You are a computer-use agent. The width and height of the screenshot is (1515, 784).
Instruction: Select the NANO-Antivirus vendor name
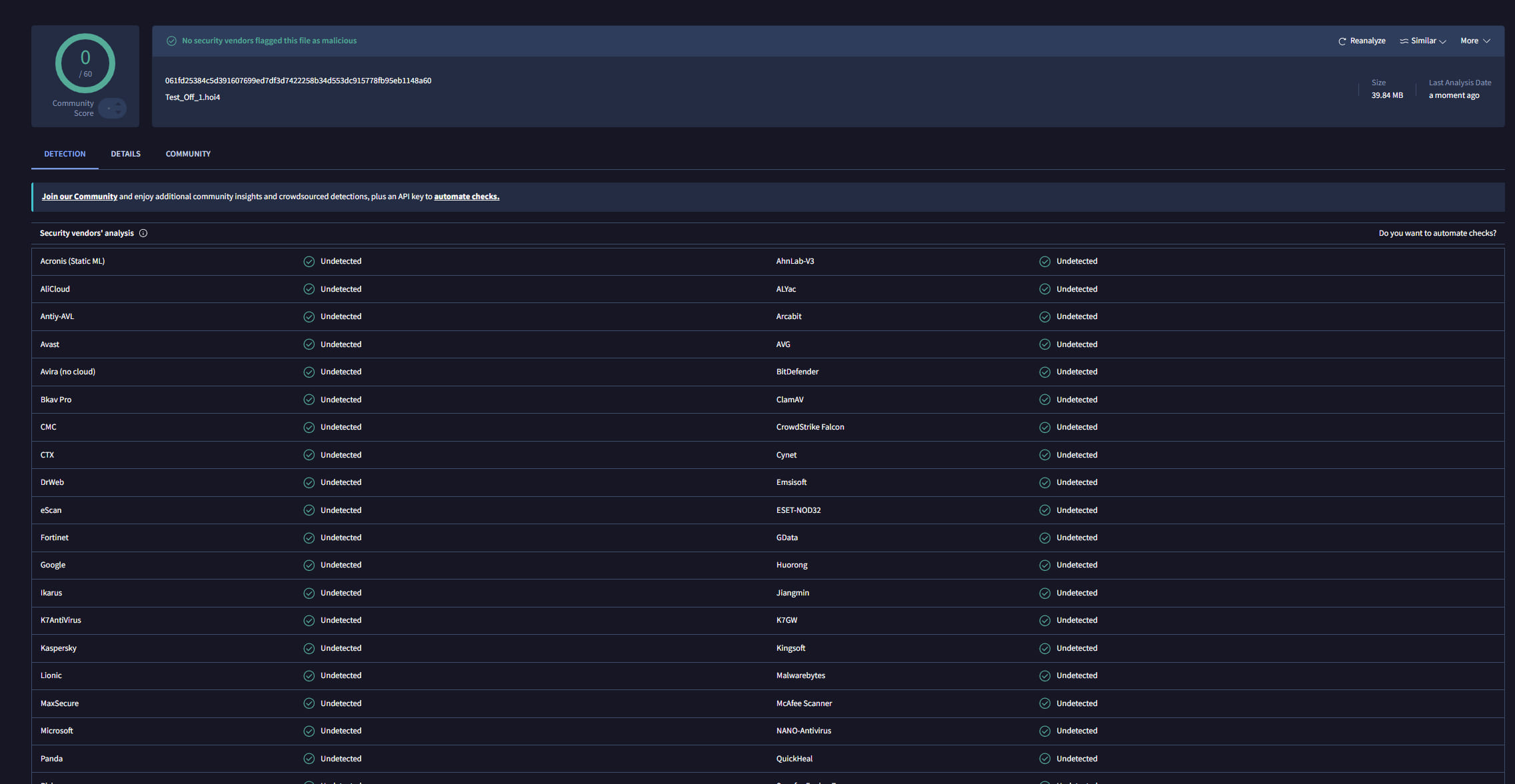point(804,731)
